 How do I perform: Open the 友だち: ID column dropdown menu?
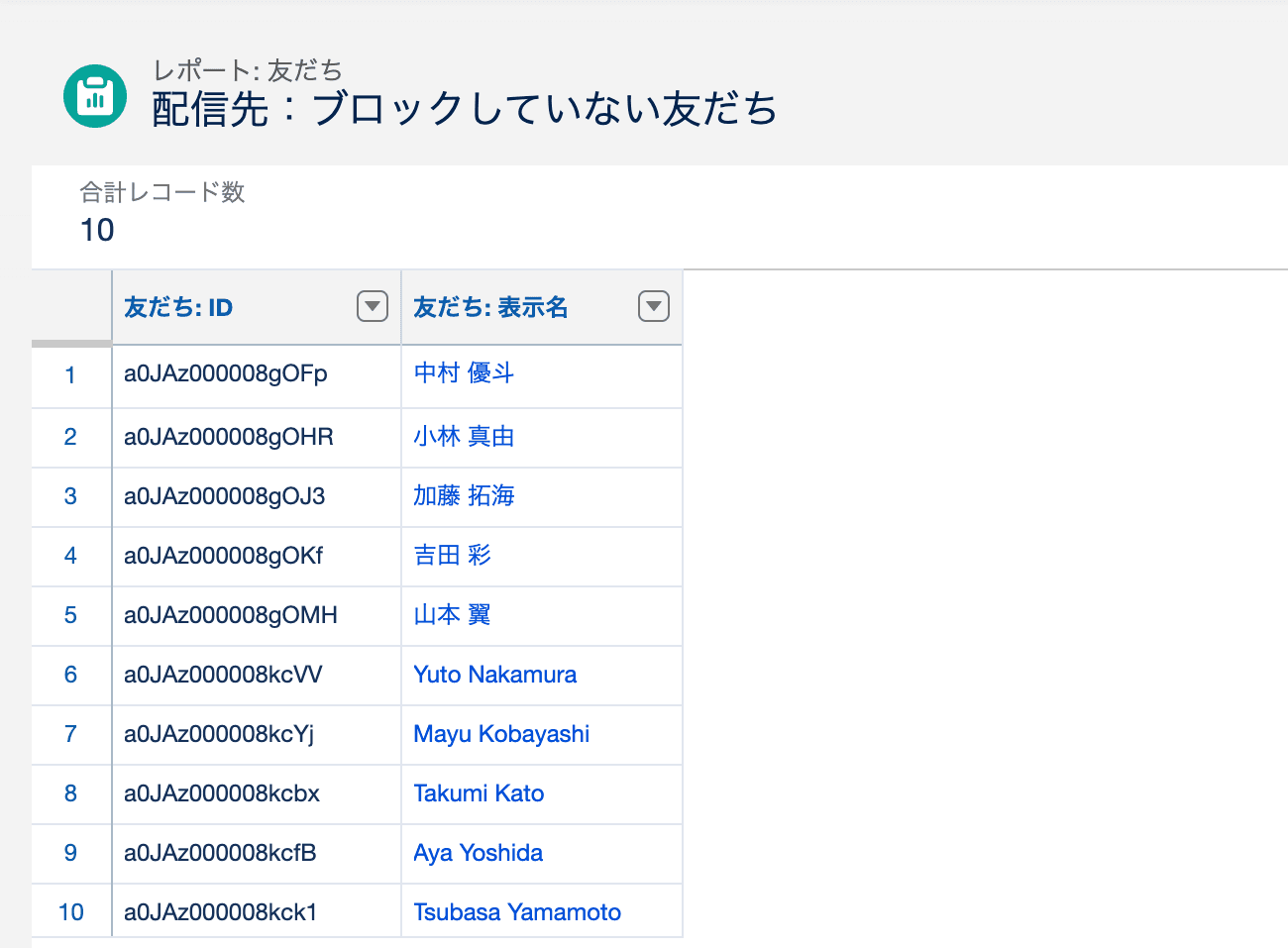(x=373, y=307)
